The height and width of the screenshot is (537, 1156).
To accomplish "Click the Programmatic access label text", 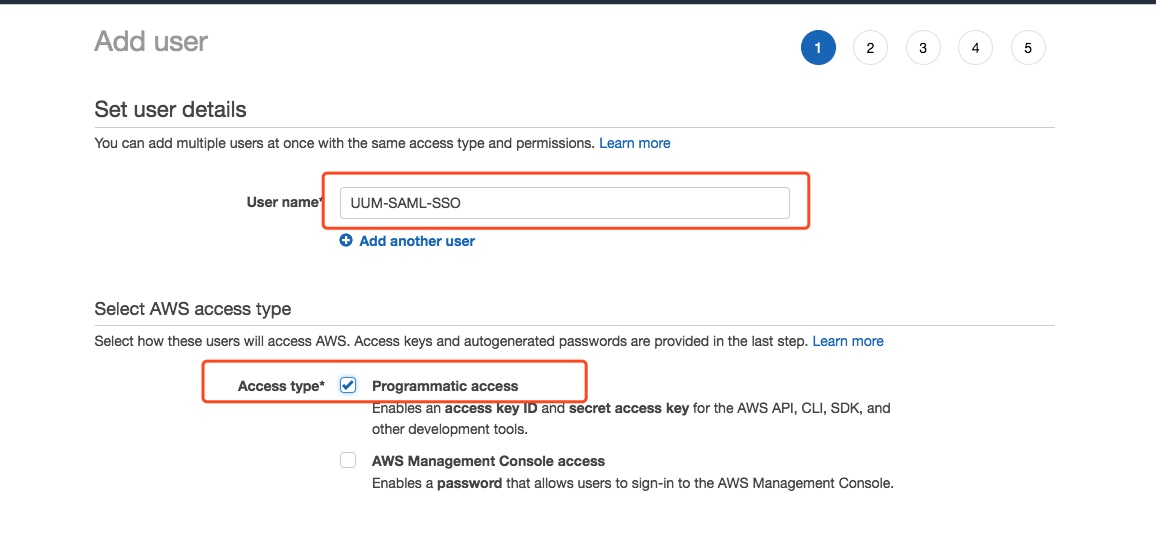I will 445,386.
